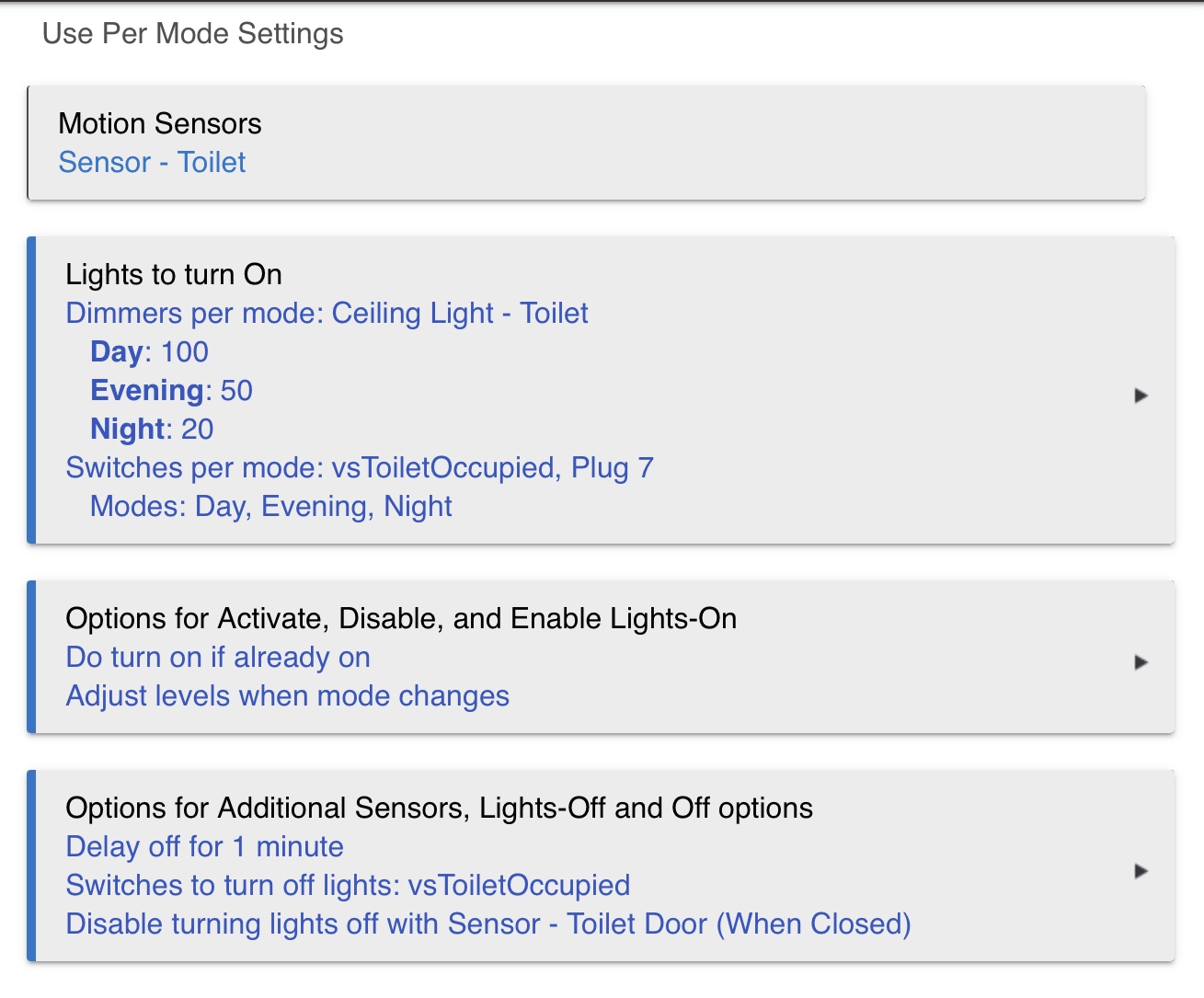Viewport: 1204px width, 998px height.
Task: Open Switches per mode: vsToiletOccupied, Plug 7
Action: click(x=360, y=467)
